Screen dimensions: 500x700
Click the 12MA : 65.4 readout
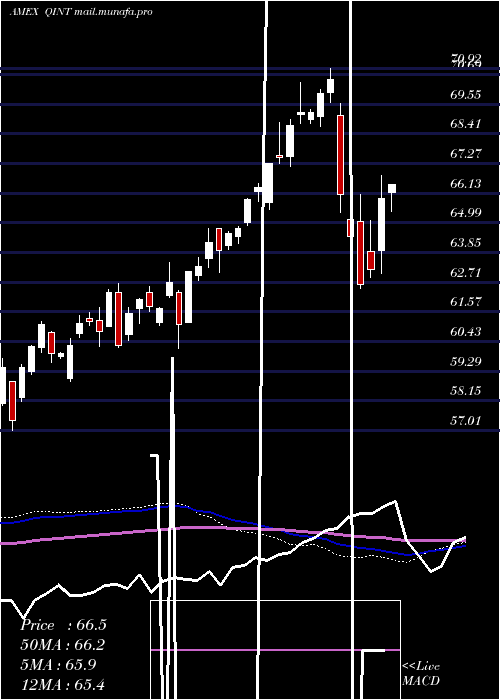click(x=63, y=684)
